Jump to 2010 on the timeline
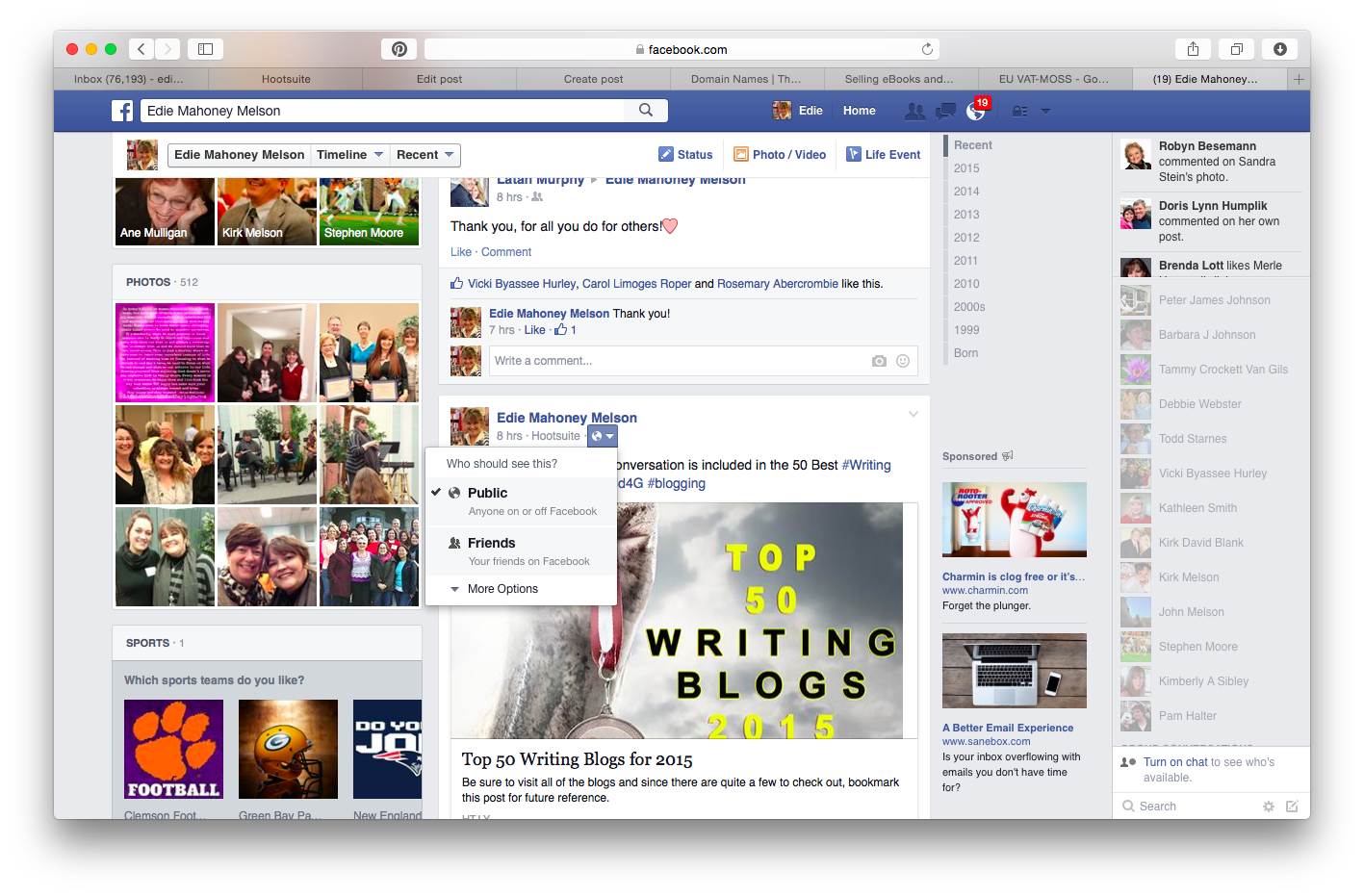1364x896 pixels. pos(966,284)
